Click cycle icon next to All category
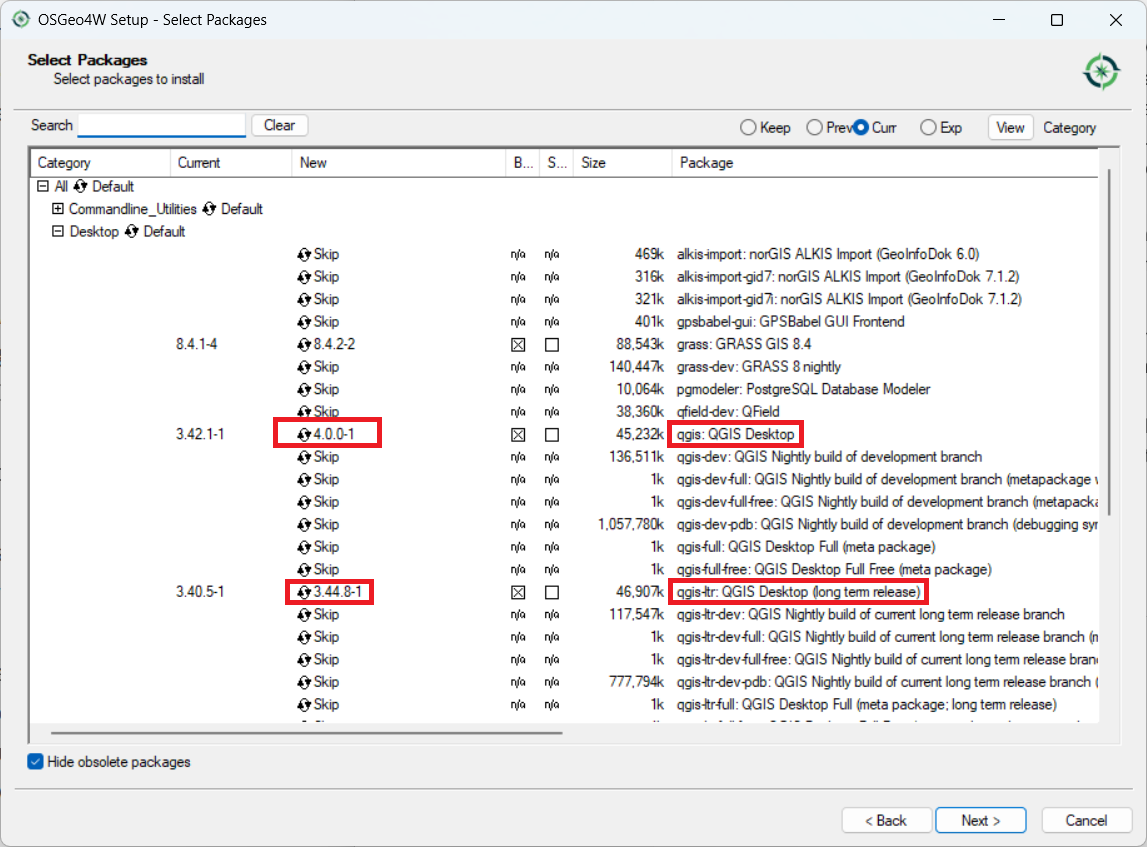Image resolution: width=1147 pixels, height=847 pixels. click(82, 187)
